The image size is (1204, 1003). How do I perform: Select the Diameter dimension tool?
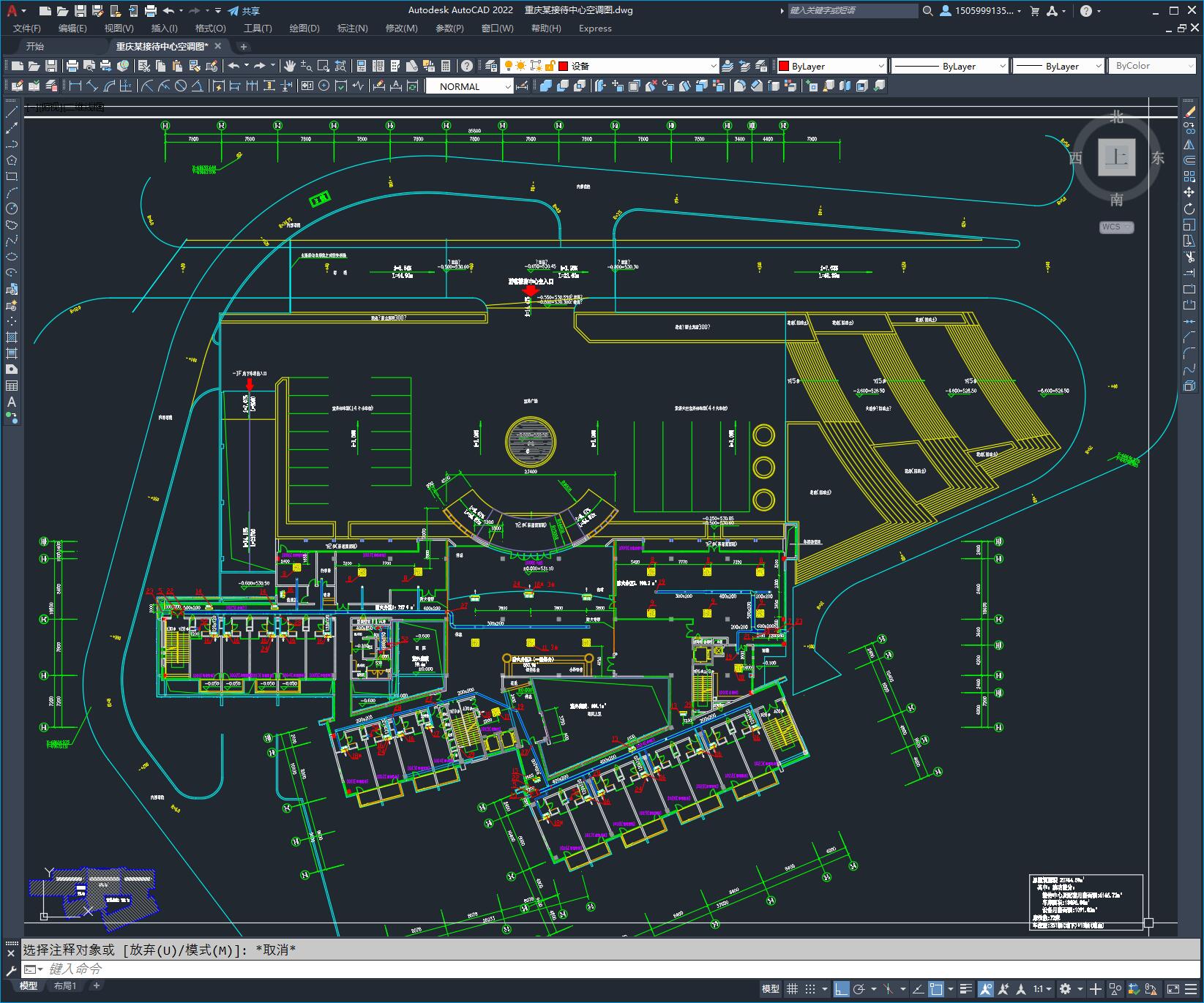point(181,86)
